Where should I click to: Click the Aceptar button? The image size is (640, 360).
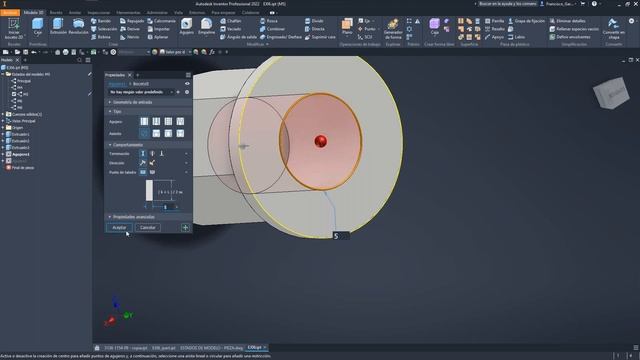119,227
